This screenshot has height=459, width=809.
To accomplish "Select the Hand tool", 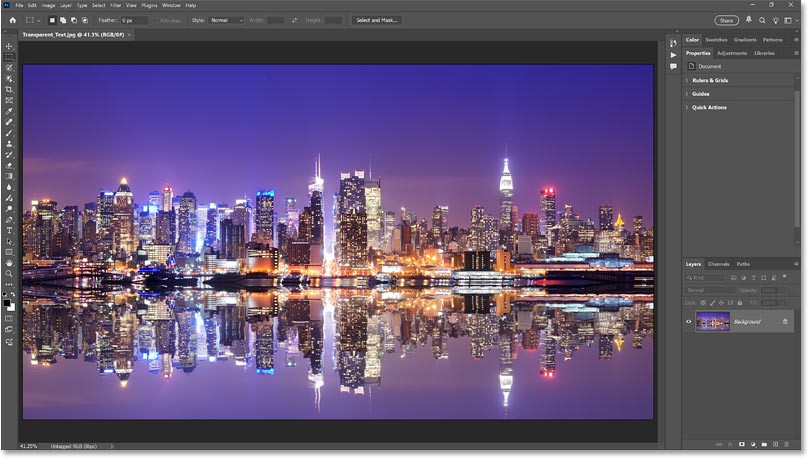I will point(10,263).
